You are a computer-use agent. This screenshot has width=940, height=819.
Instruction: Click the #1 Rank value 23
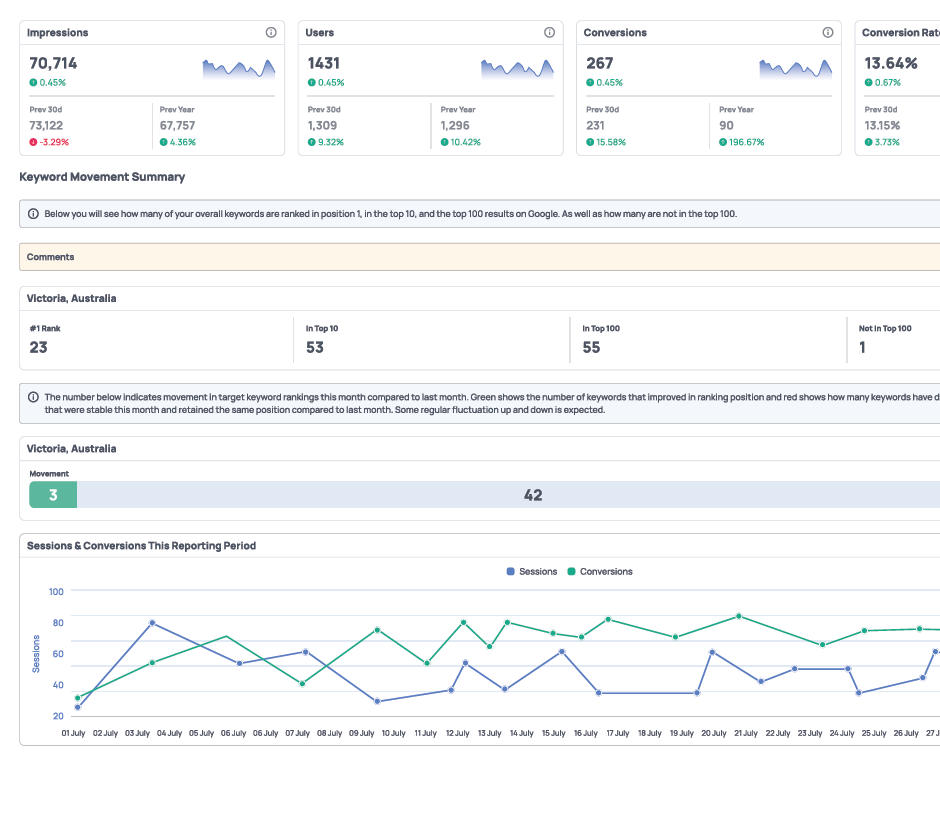tap(38, 348)
